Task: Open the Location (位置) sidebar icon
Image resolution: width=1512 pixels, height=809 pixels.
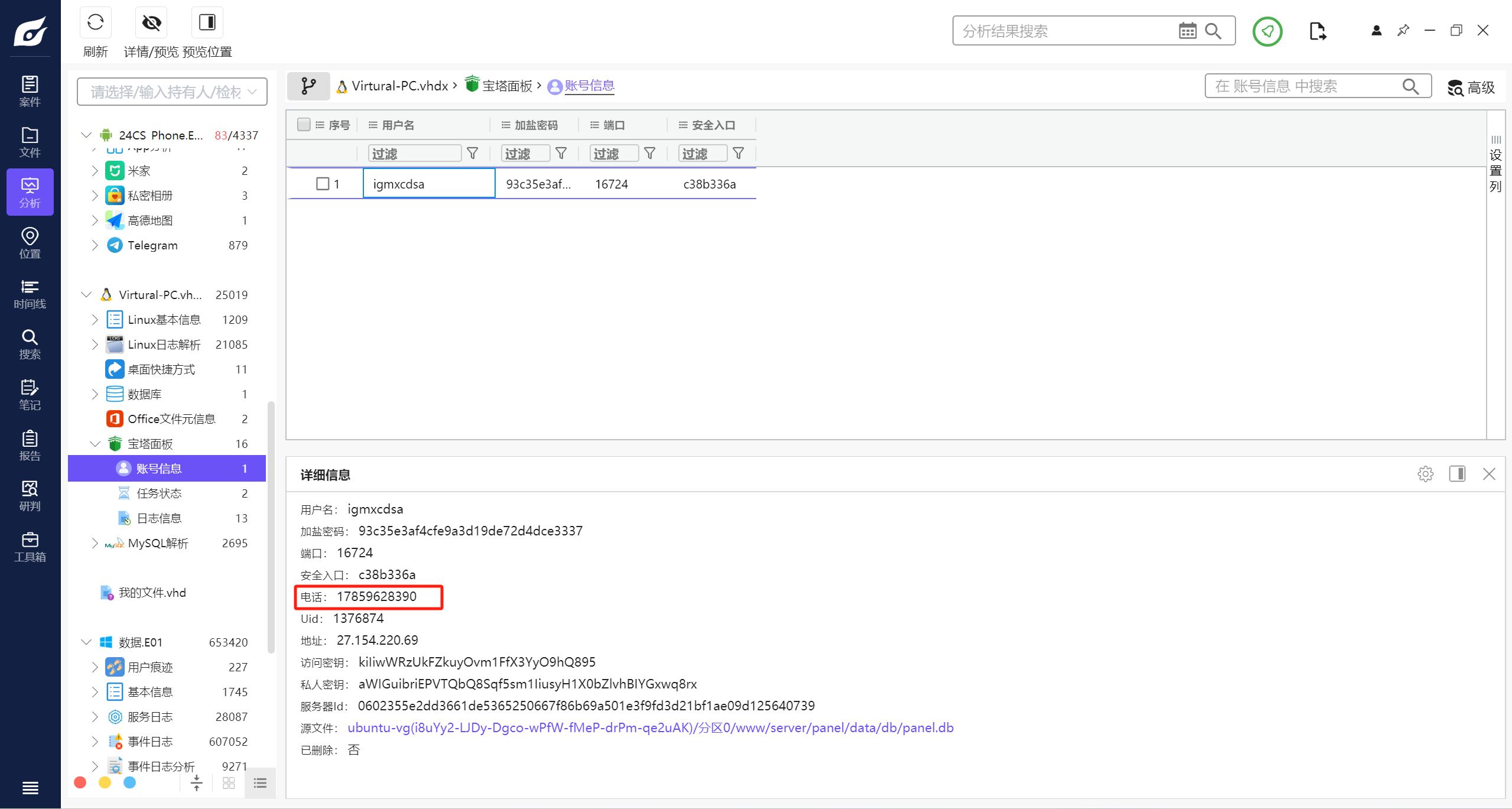Action: pyautogui.click(x=30, y=243)
